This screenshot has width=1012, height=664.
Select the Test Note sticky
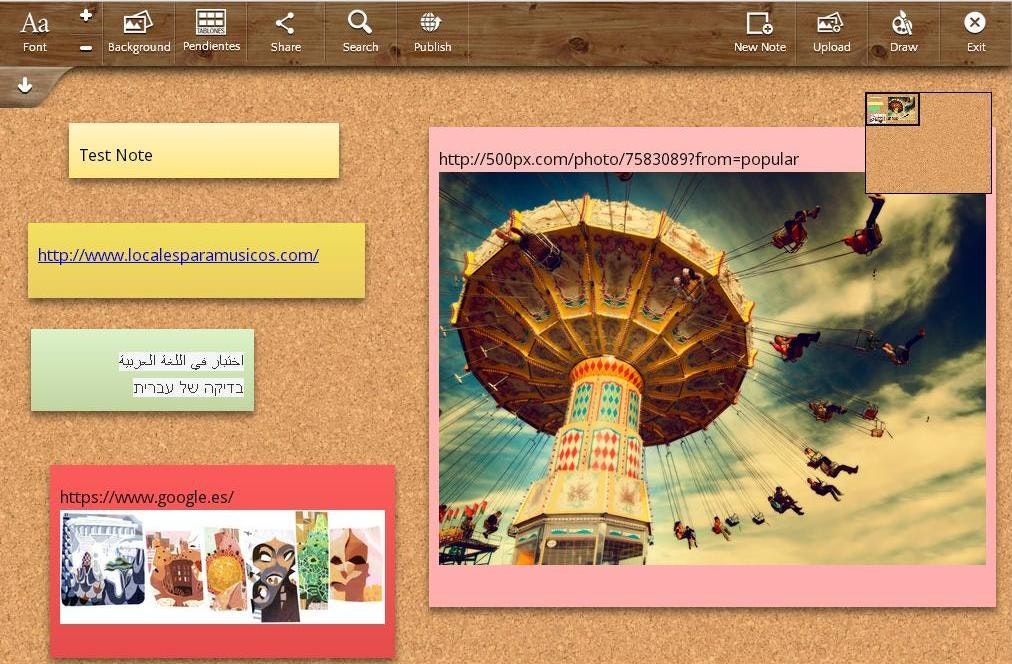pyautogui.click(x=204, y=150)
